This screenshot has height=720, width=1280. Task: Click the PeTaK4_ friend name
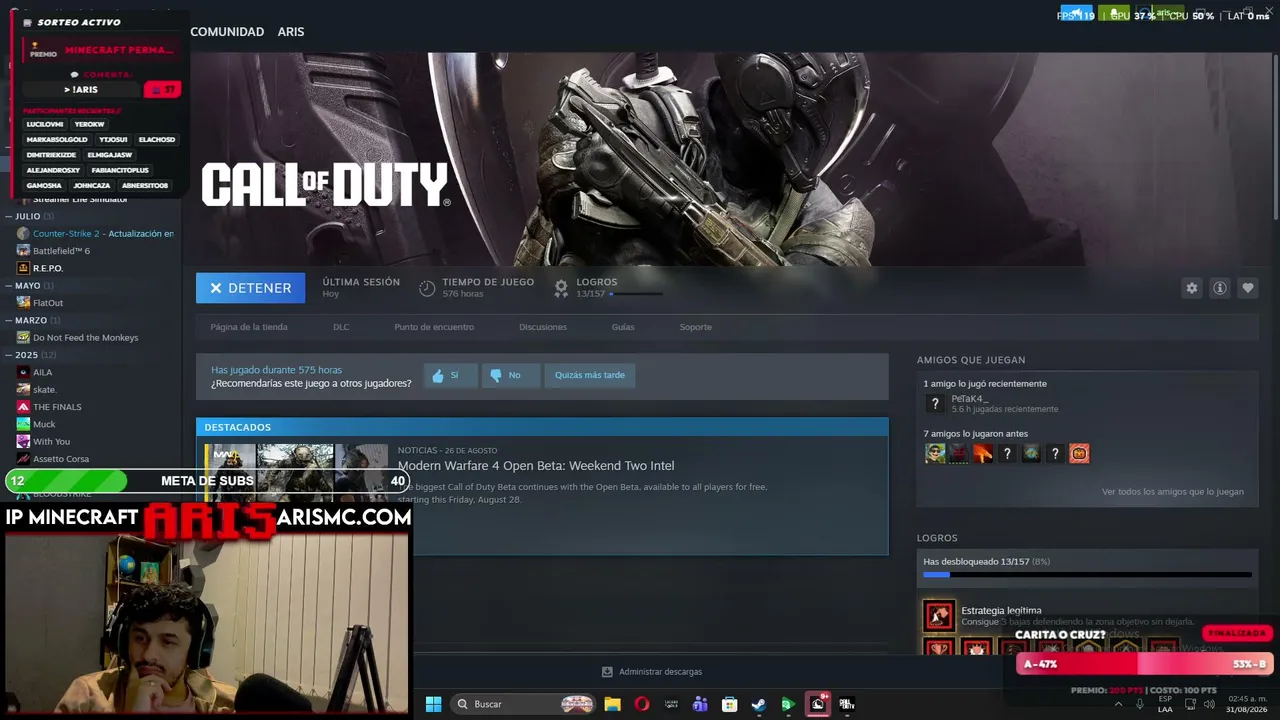[969, 399]
